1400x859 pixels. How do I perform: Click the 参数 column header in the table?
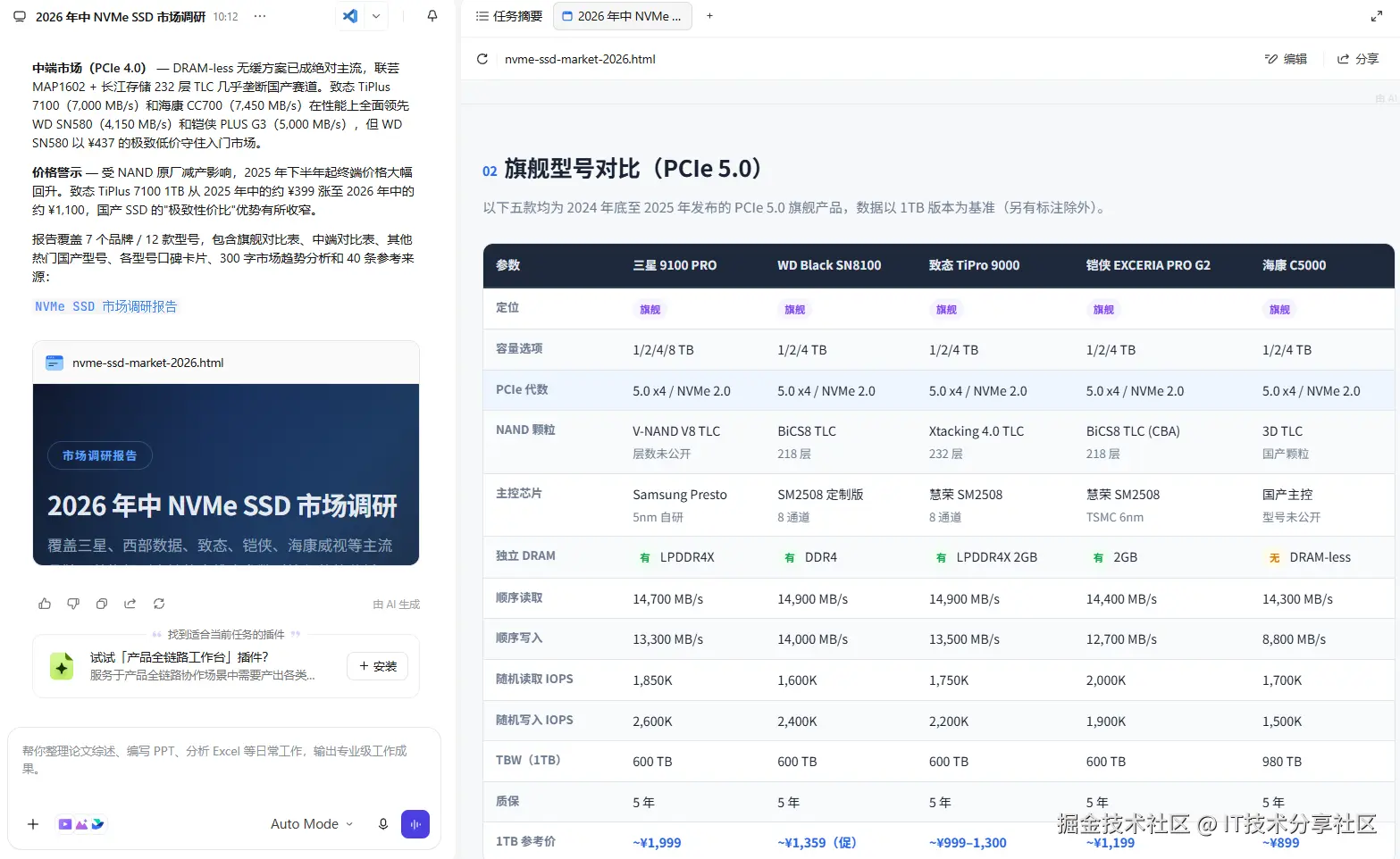click(507, 265)
